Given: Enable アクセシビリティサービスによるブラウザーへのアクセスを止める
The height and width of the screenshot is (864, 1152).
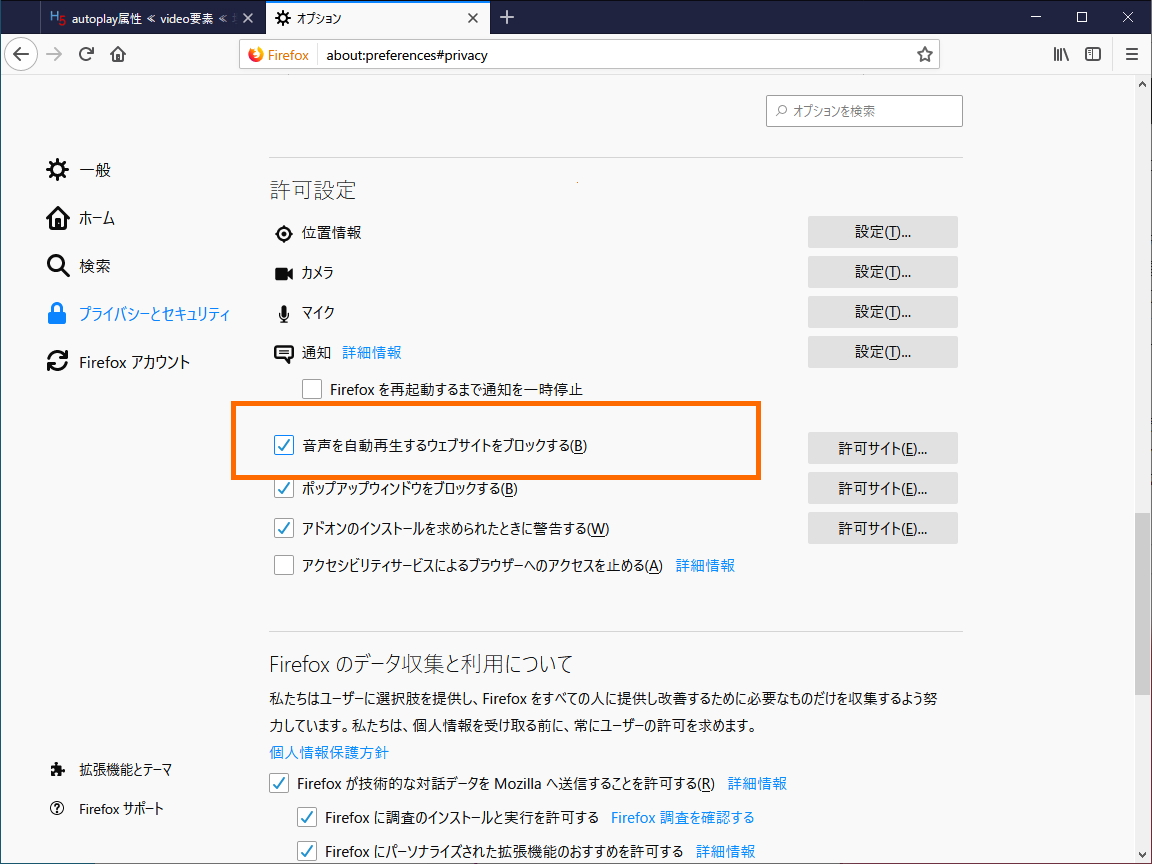Looking at the screenshot, I should tap(283, 565).
